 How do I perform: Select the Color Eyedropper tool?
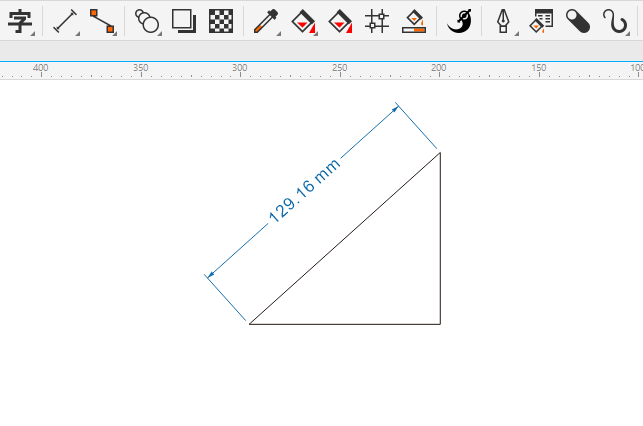point(266,21)
